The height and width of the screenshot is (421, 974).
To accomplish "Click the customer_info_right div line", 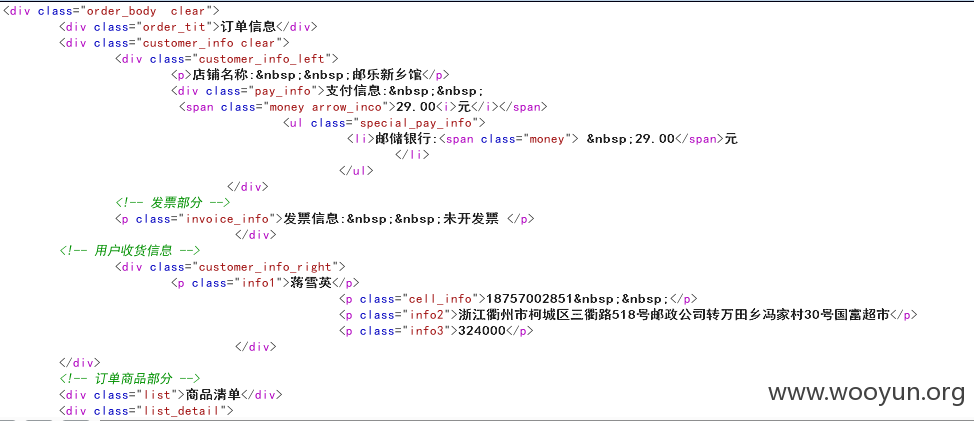I will pos(230,267).
